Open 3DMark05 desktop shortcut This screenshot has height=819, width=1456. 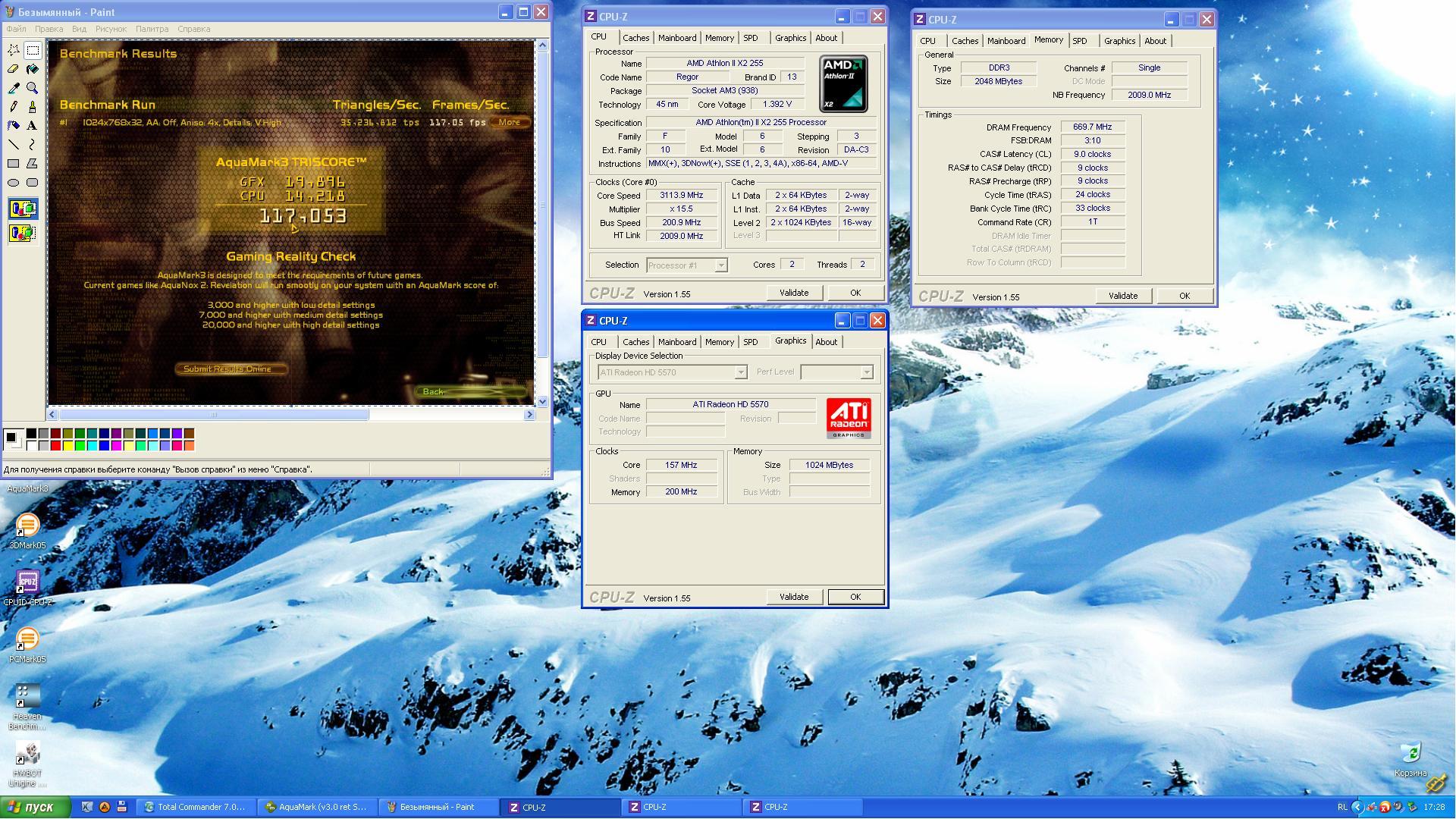[27, 531]
